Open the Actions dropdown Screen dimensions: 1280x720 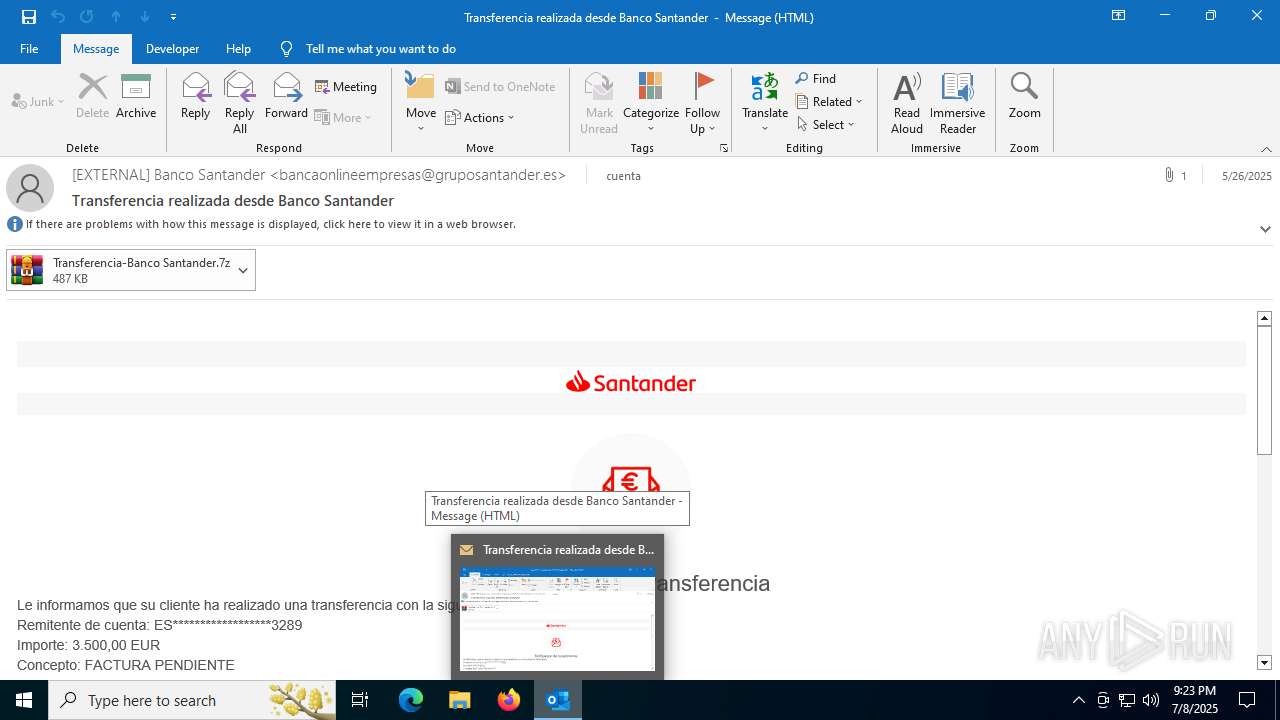point(479,117)
